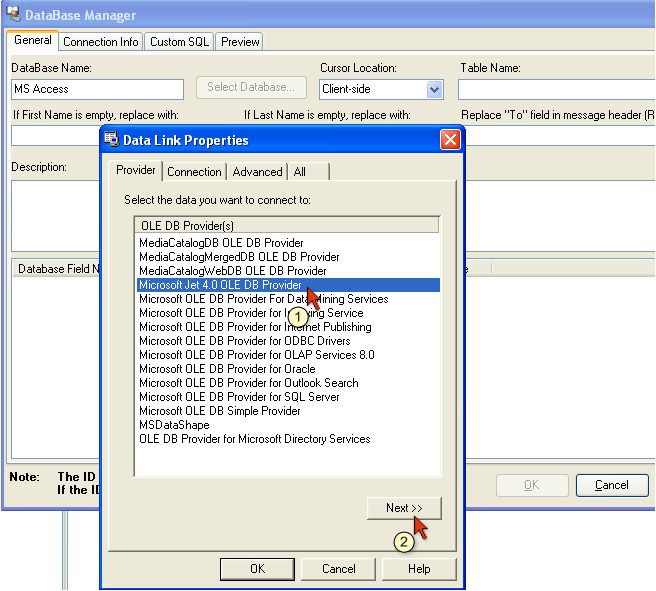
Task: Select MediaCatalogDB OLE DB Provider
Action: pos(288,243)
